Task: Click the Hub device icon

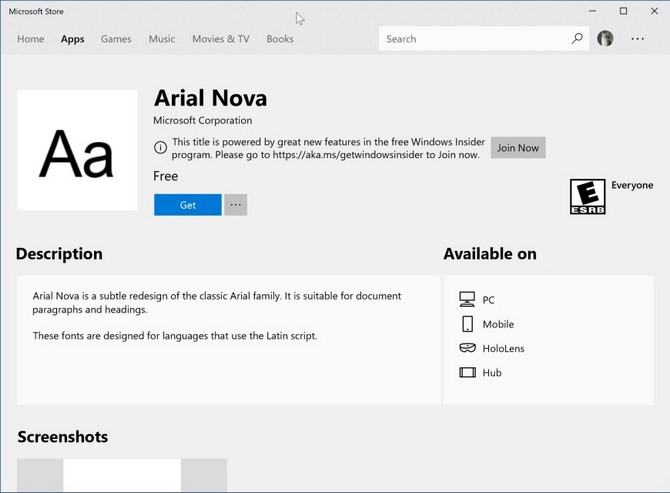Action: pos(467,372)
